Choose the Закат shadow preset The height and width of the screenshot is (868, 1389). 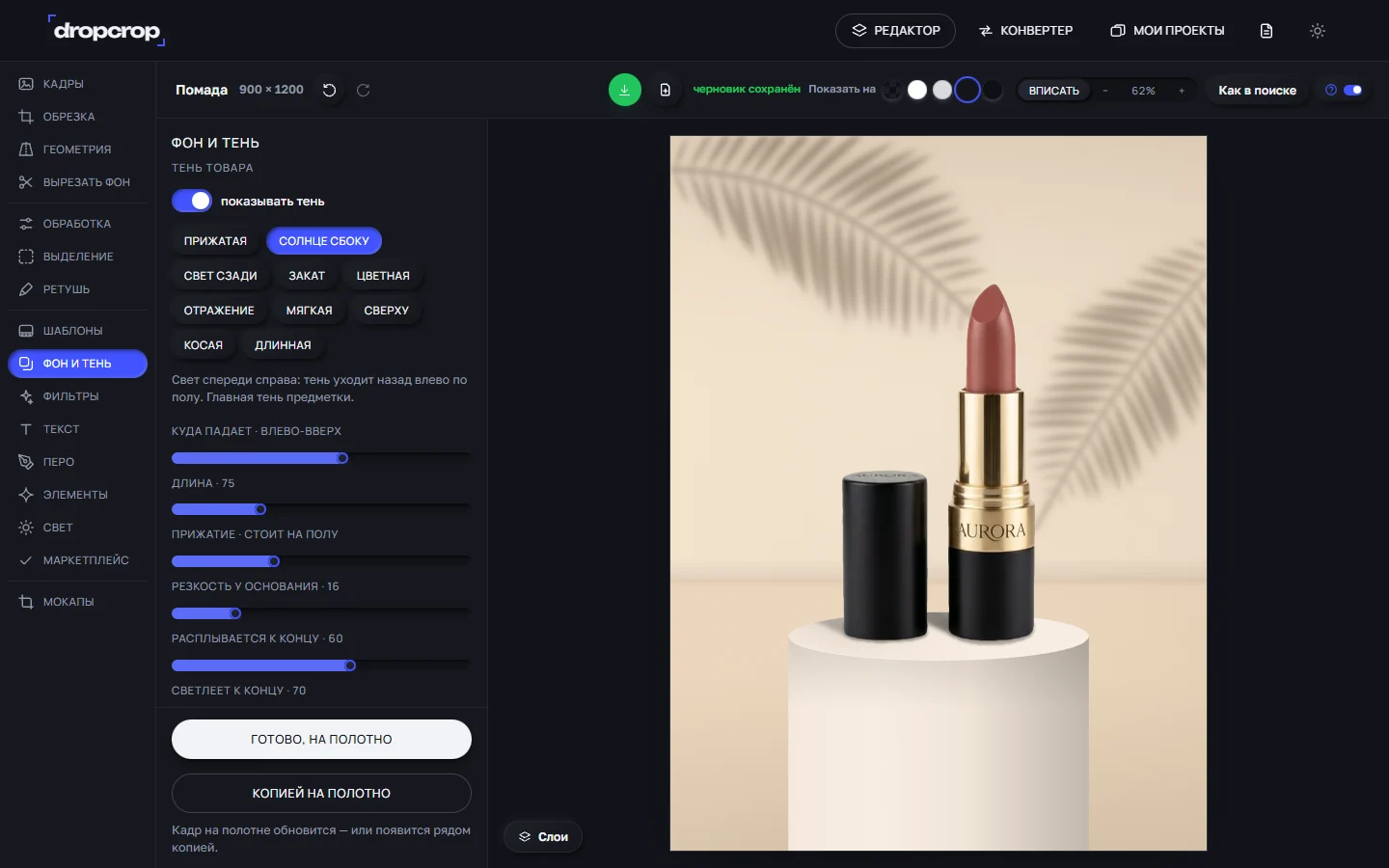coord(307,276)
